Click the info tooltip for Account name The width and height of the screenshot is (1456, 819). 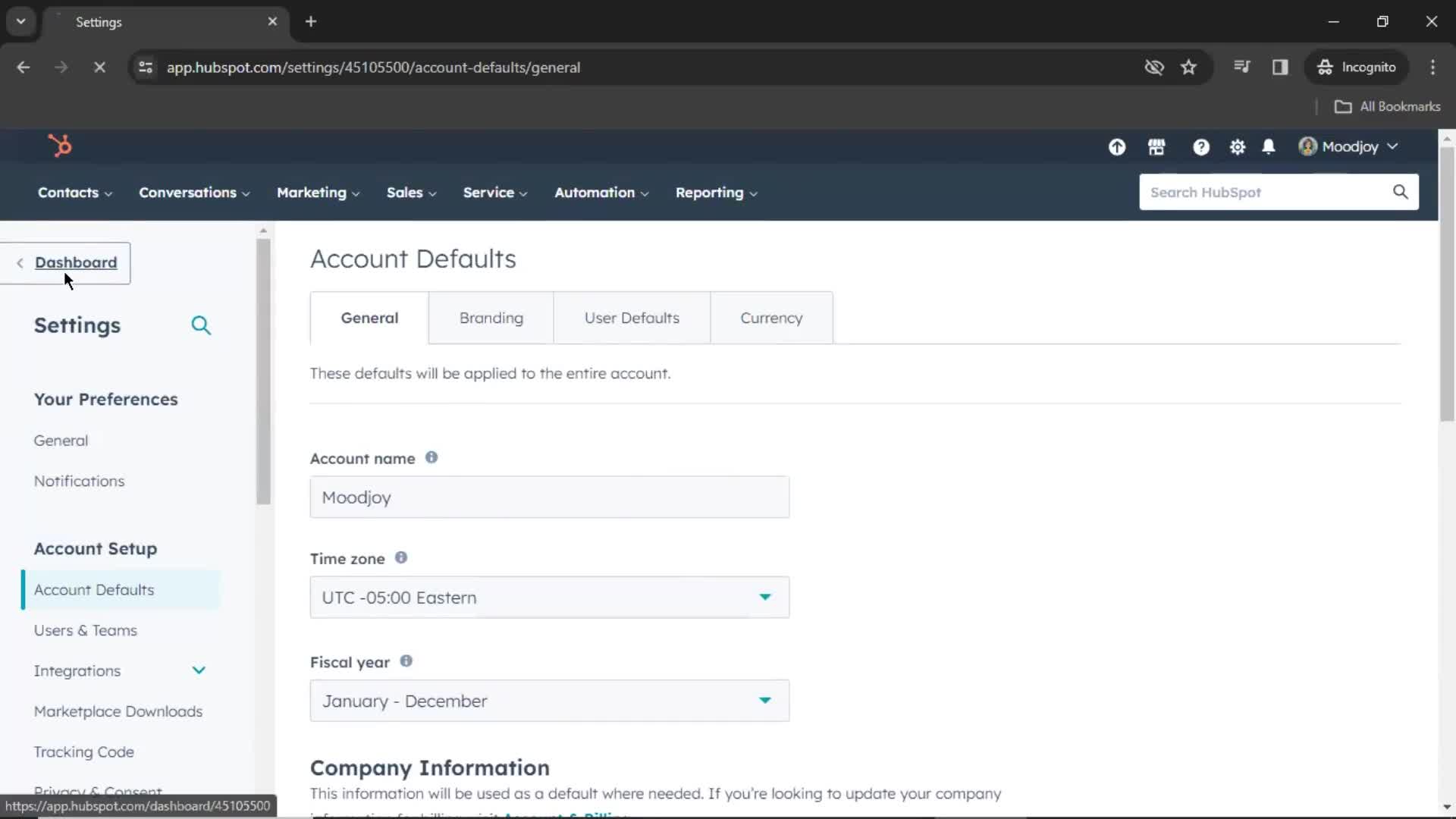point(430,457)
